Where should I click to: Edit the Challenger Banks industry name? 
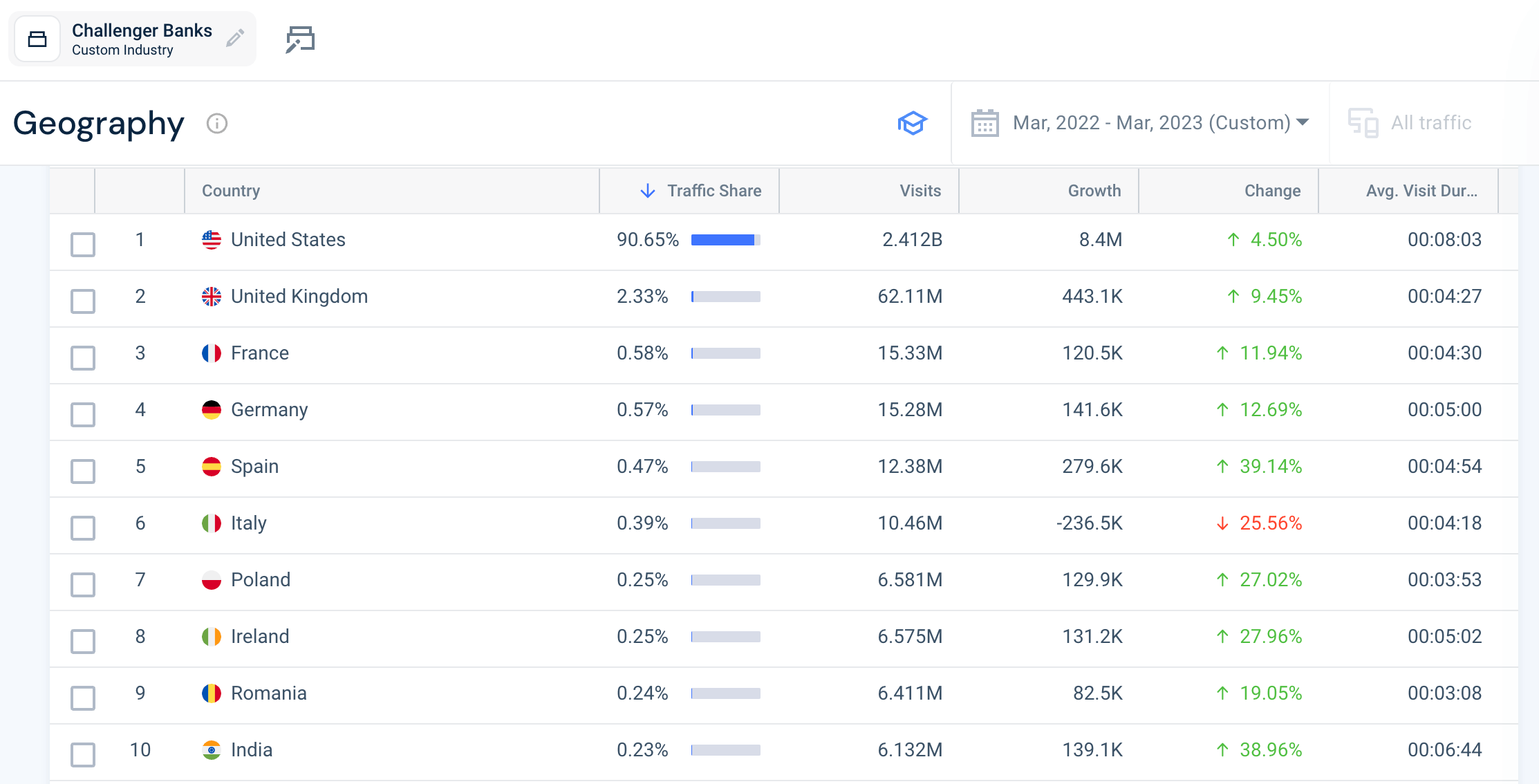pyautogui.click(x=235, y=39)
